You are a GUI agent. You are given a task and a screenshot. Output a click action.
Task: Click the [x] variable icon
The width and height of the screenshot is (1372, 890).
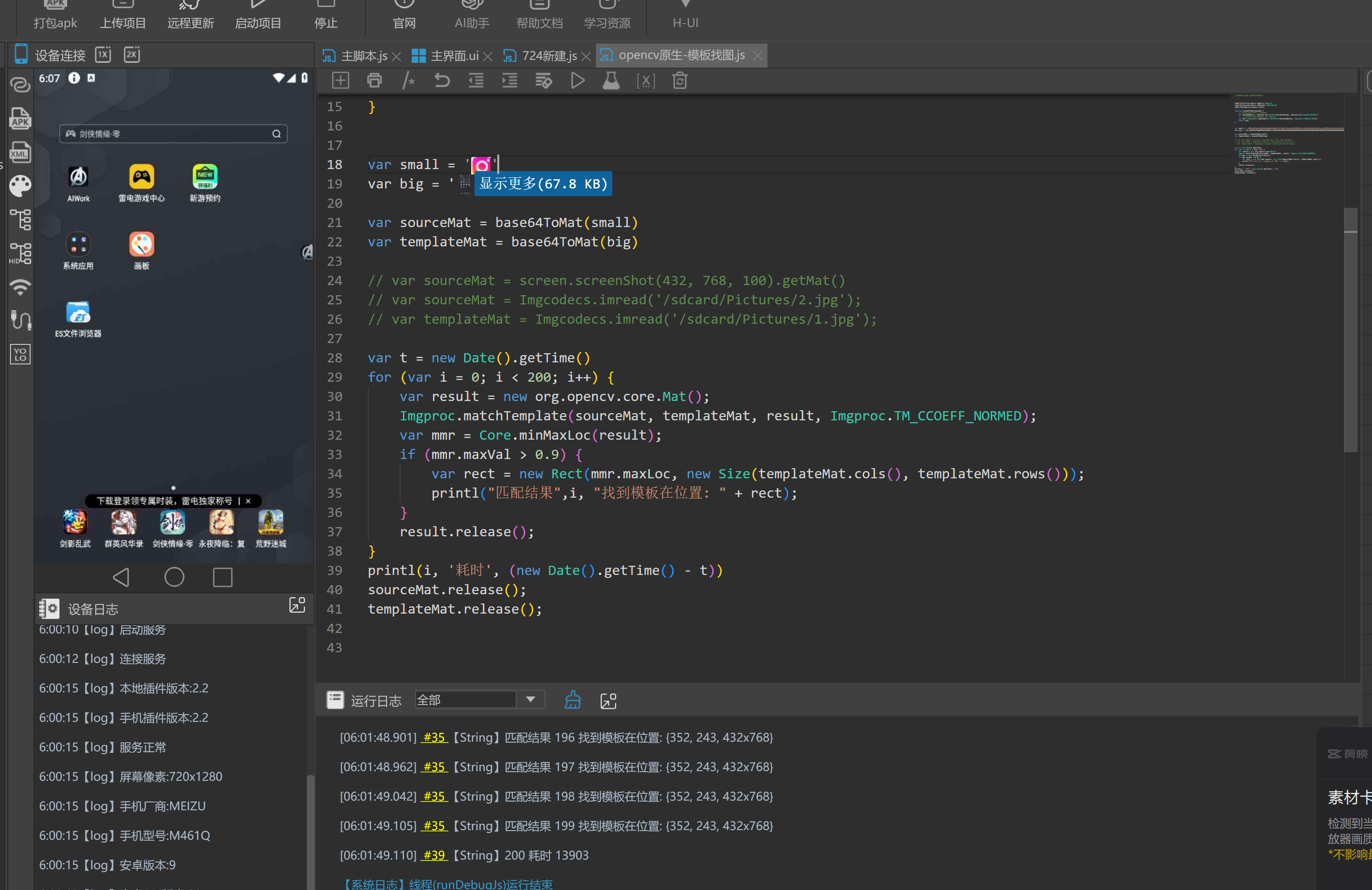click(x=646, y=81)
